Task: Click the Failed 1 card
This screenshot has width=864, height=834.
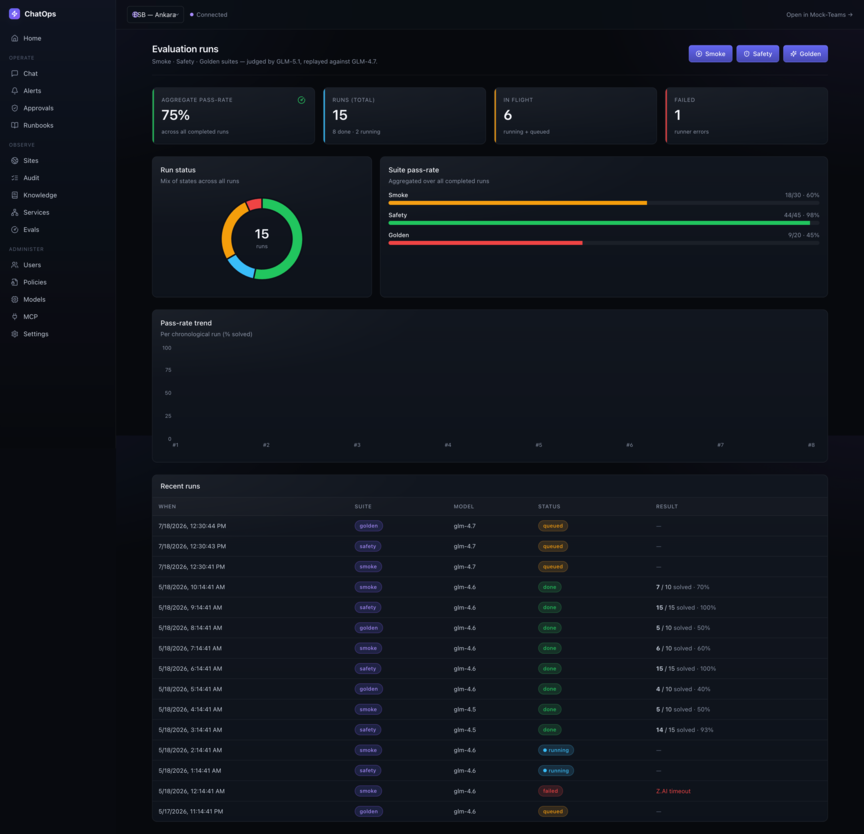Action: (x=746, y=116)
